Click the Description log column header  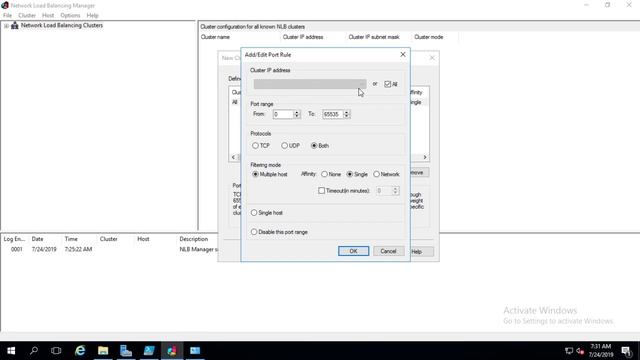tap(194, 239)
